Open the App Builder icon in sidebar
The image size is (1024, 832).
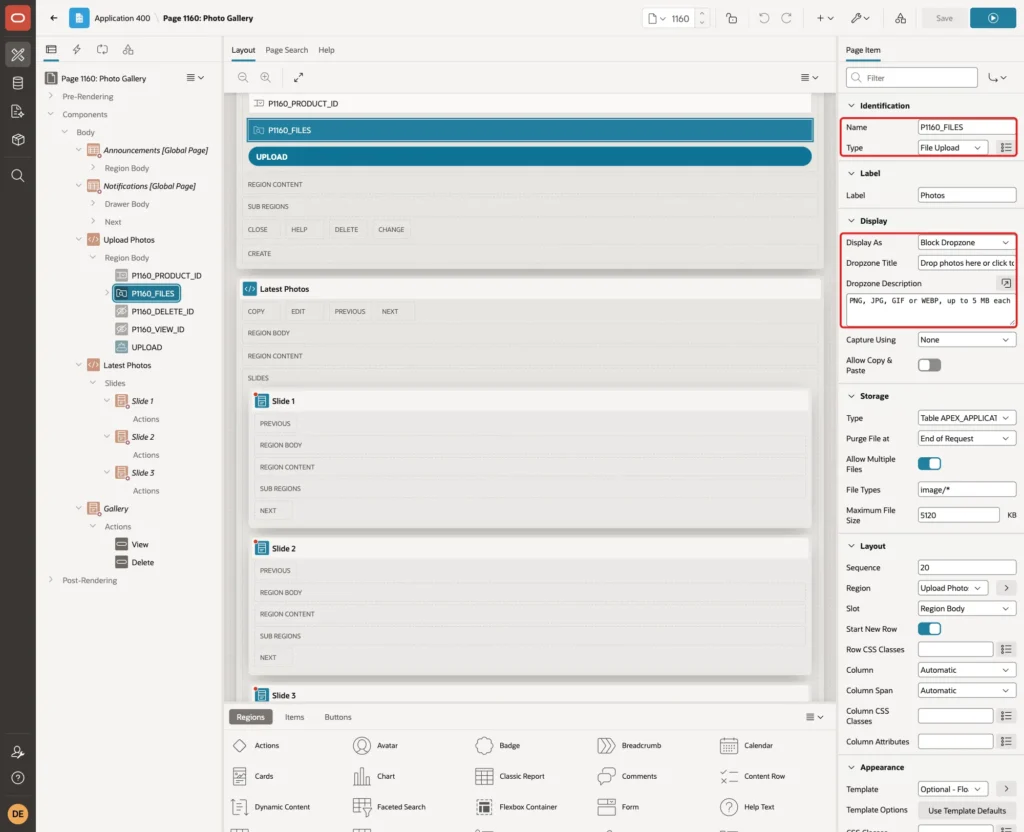pos(18,55)
